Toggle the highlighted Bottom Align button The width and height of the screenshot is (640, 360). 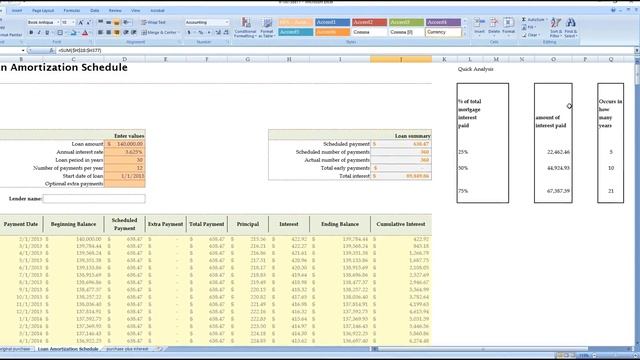point(116,22)
